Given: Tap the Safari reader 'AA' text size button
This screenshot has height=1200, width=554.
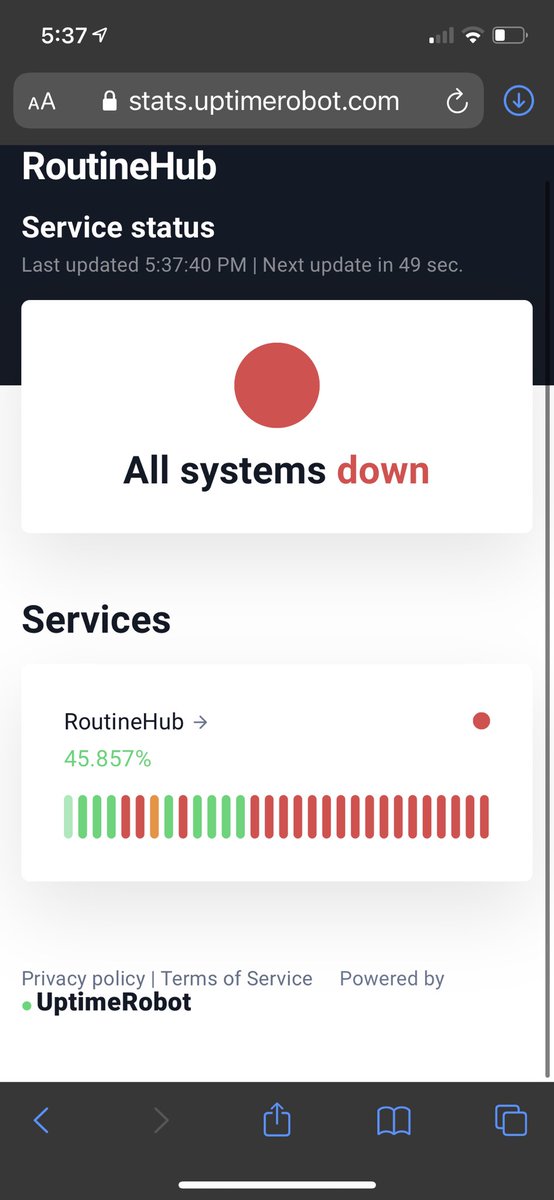Looking at the screenshot, I should coord(42,101).
